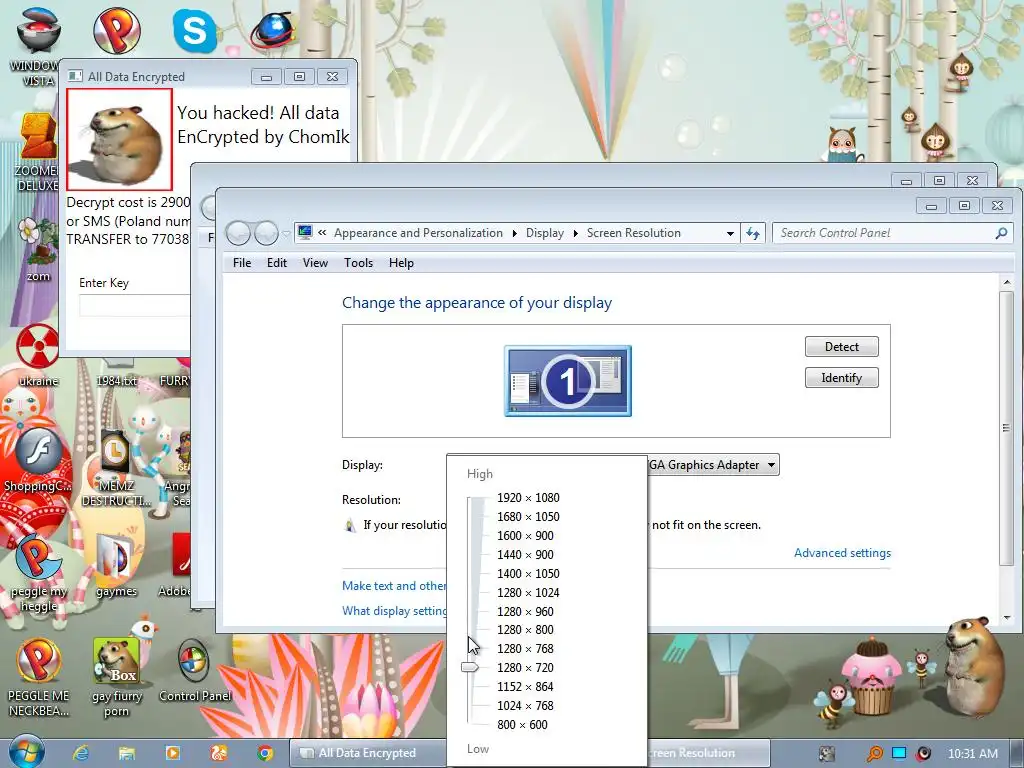Image resolution: width=1024 pixels, height=768 pixels.
Task: Expand the Display adapter dropdown
Action: pos(771,465)
